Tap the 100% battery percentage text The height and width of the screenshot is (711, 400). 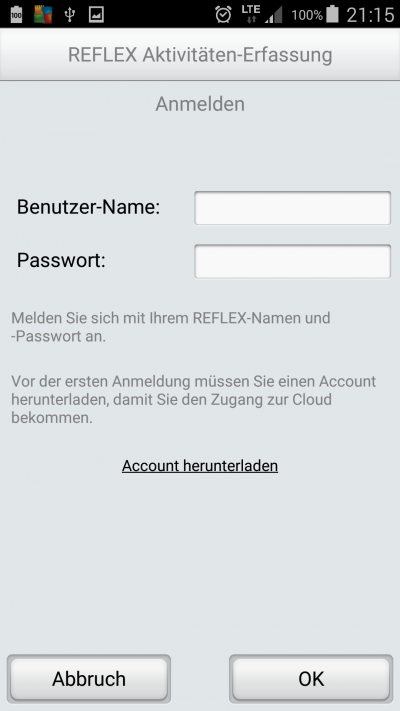point(307,15)
